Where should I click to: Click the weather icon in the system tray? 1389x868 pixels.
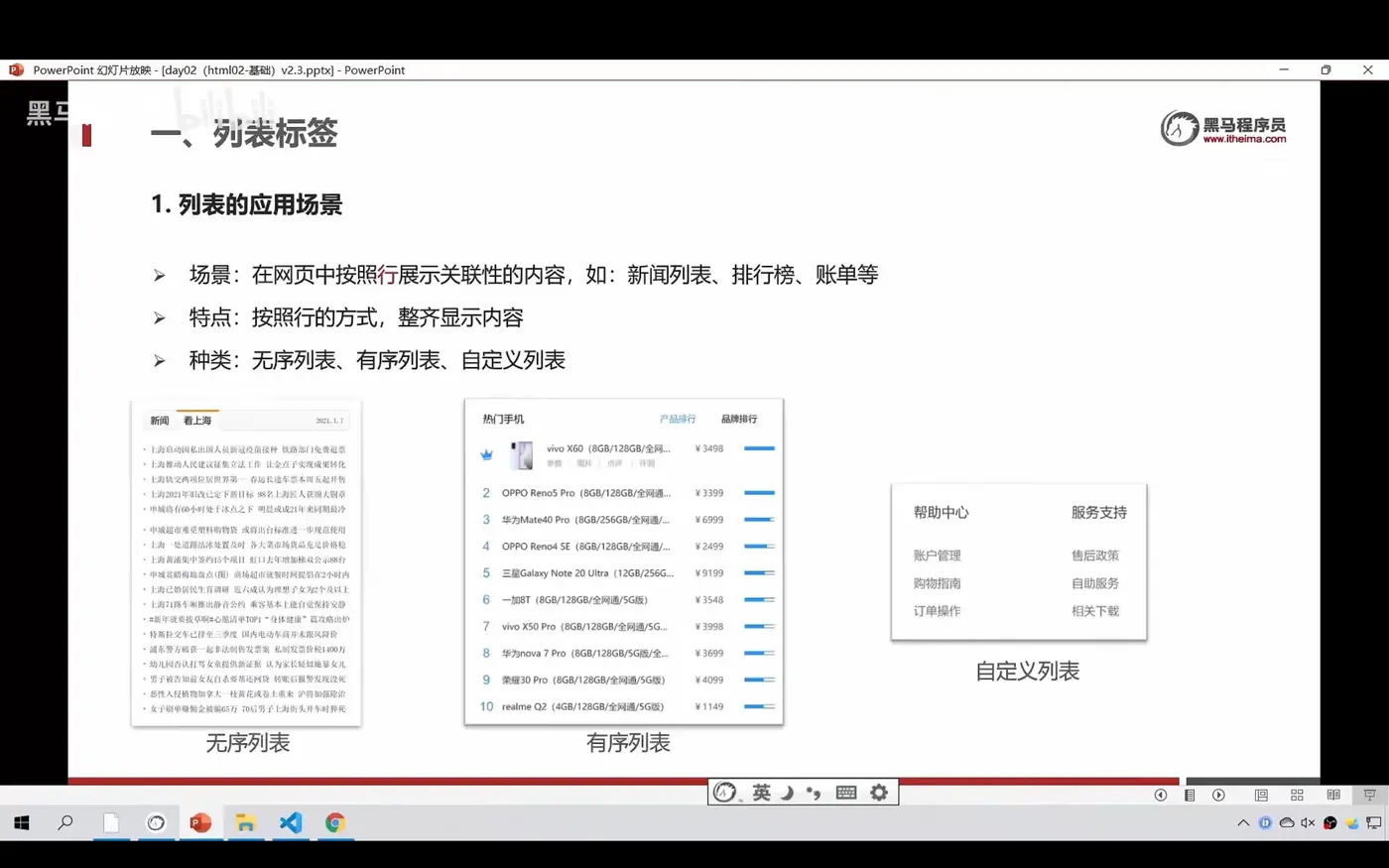[x=1352, y=822]
